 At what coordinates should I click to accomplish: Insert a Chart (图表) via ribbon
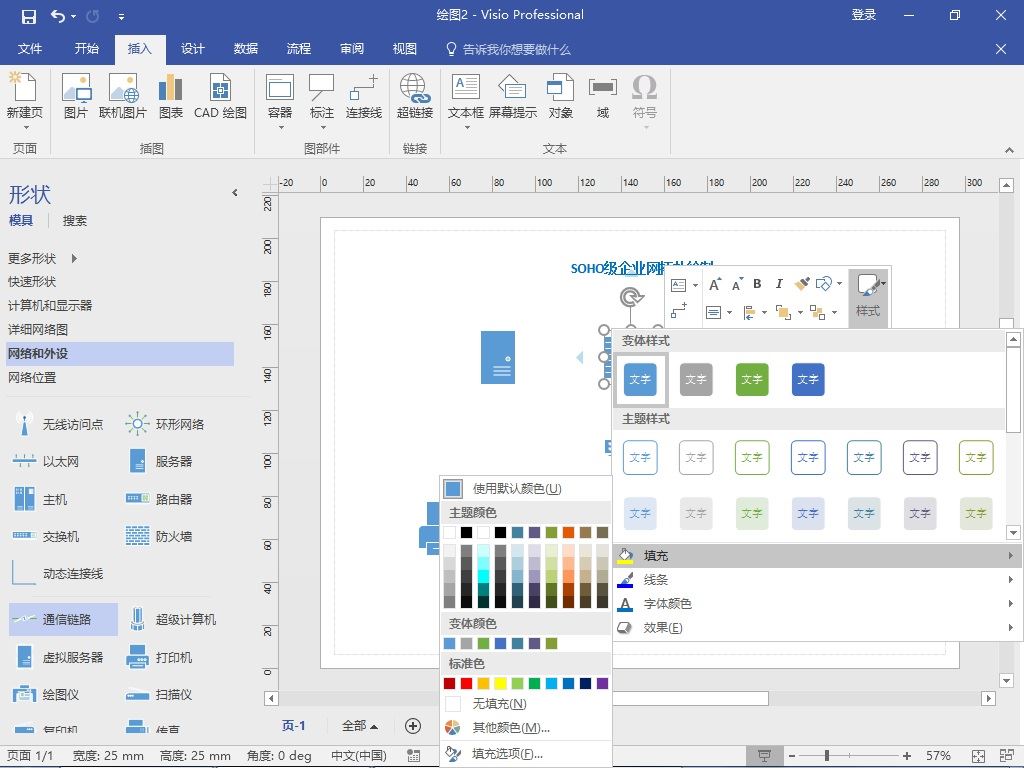click(x=171, y=97)
